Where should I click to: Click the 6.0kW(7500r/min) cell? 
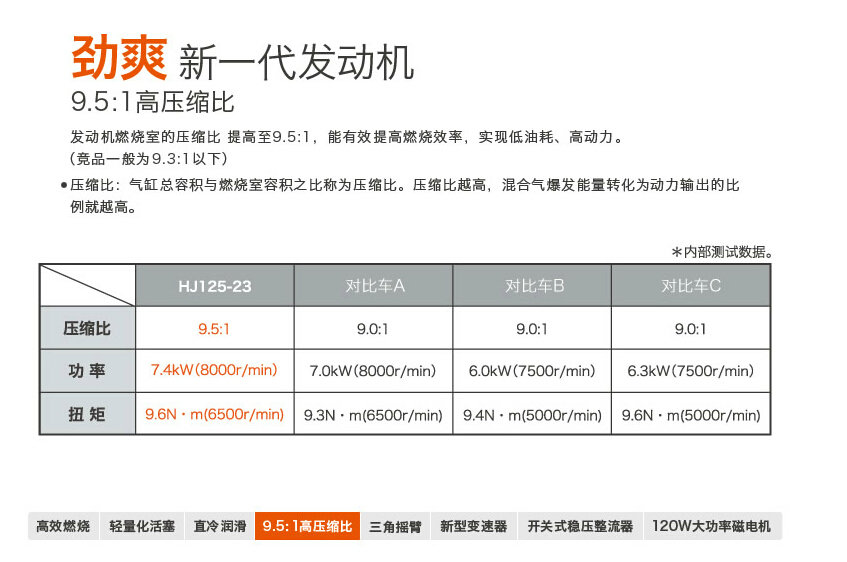pyautogui.click(x=532, y=371)
